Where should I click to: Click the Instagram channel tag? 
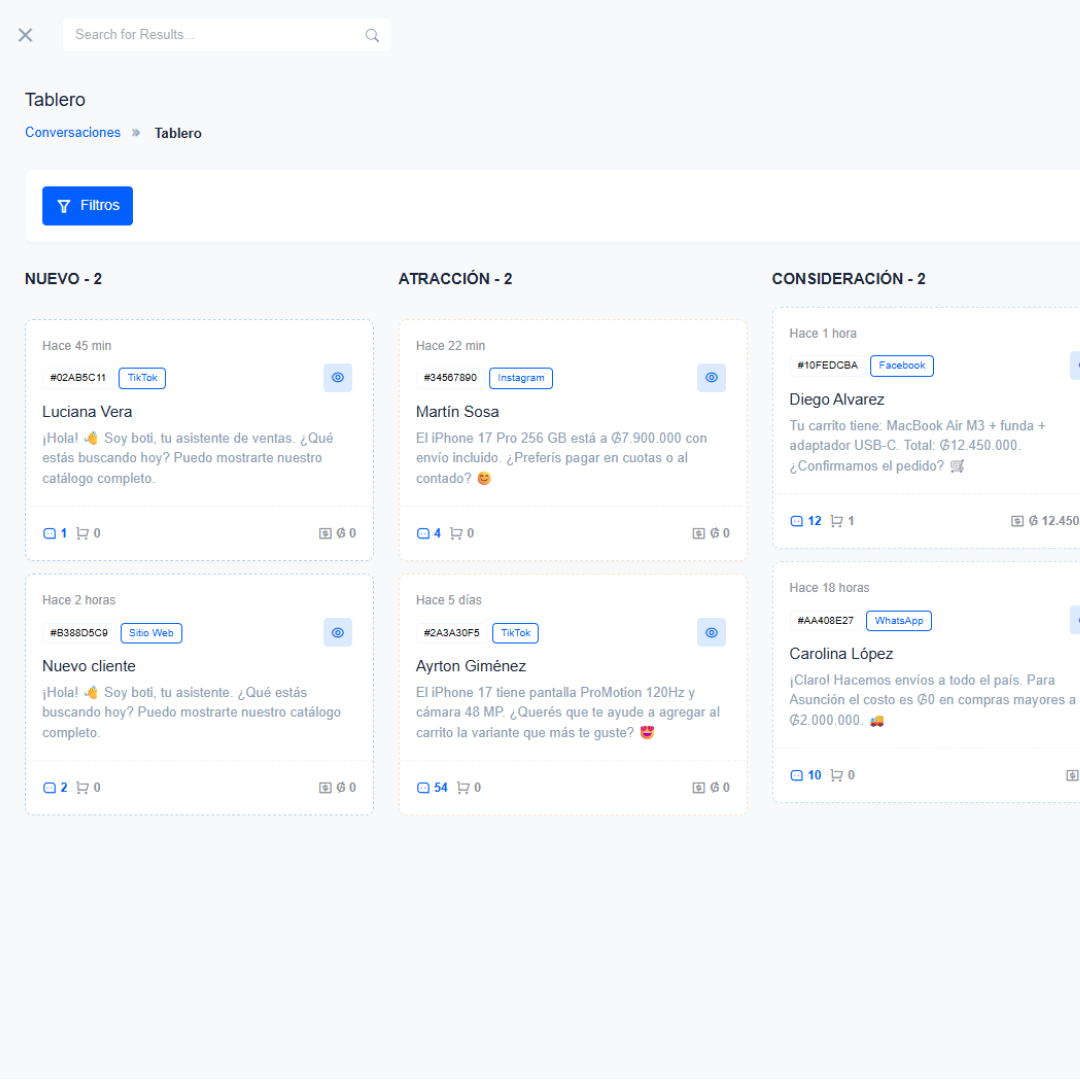521,378
